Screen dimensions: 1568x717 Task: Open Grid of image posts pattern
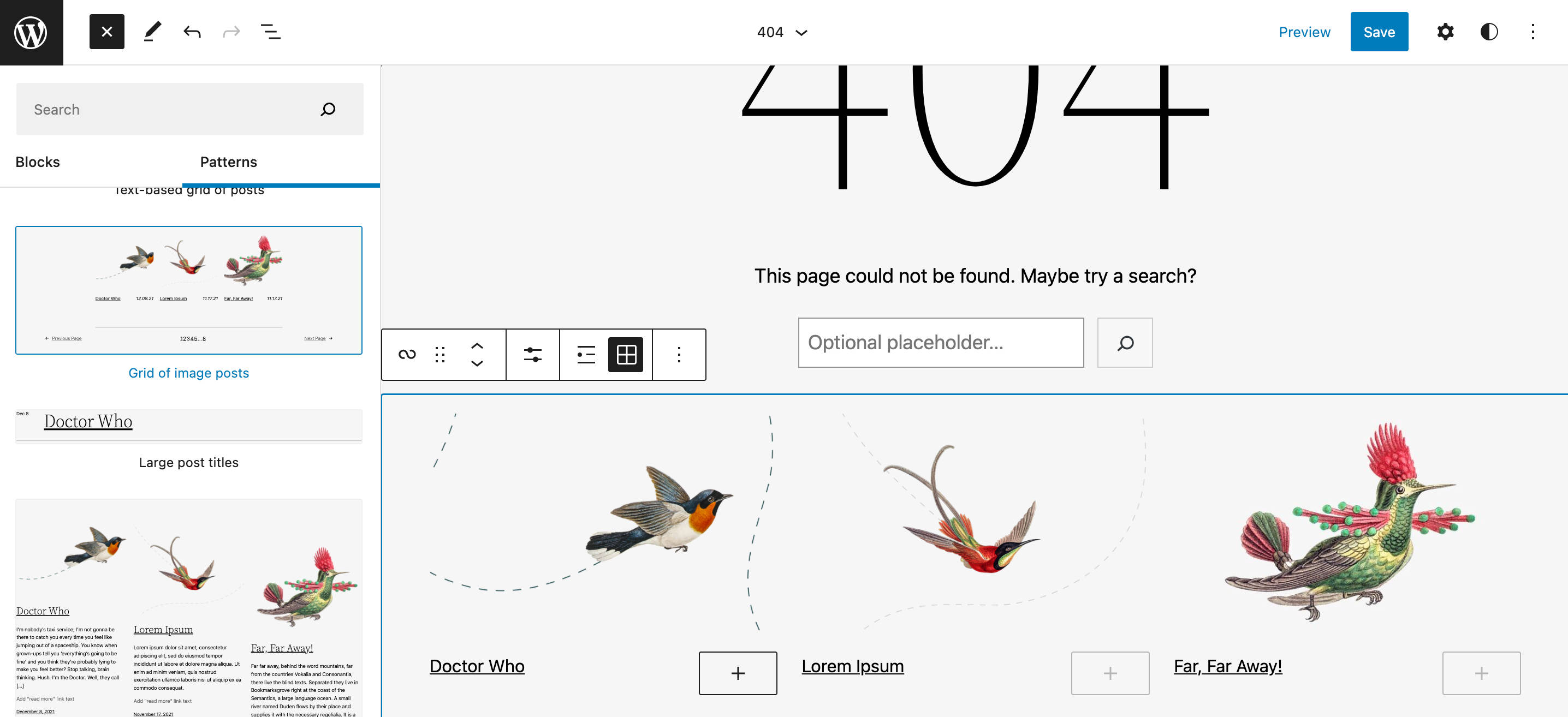pyautogui.click(x=189, y=372)
